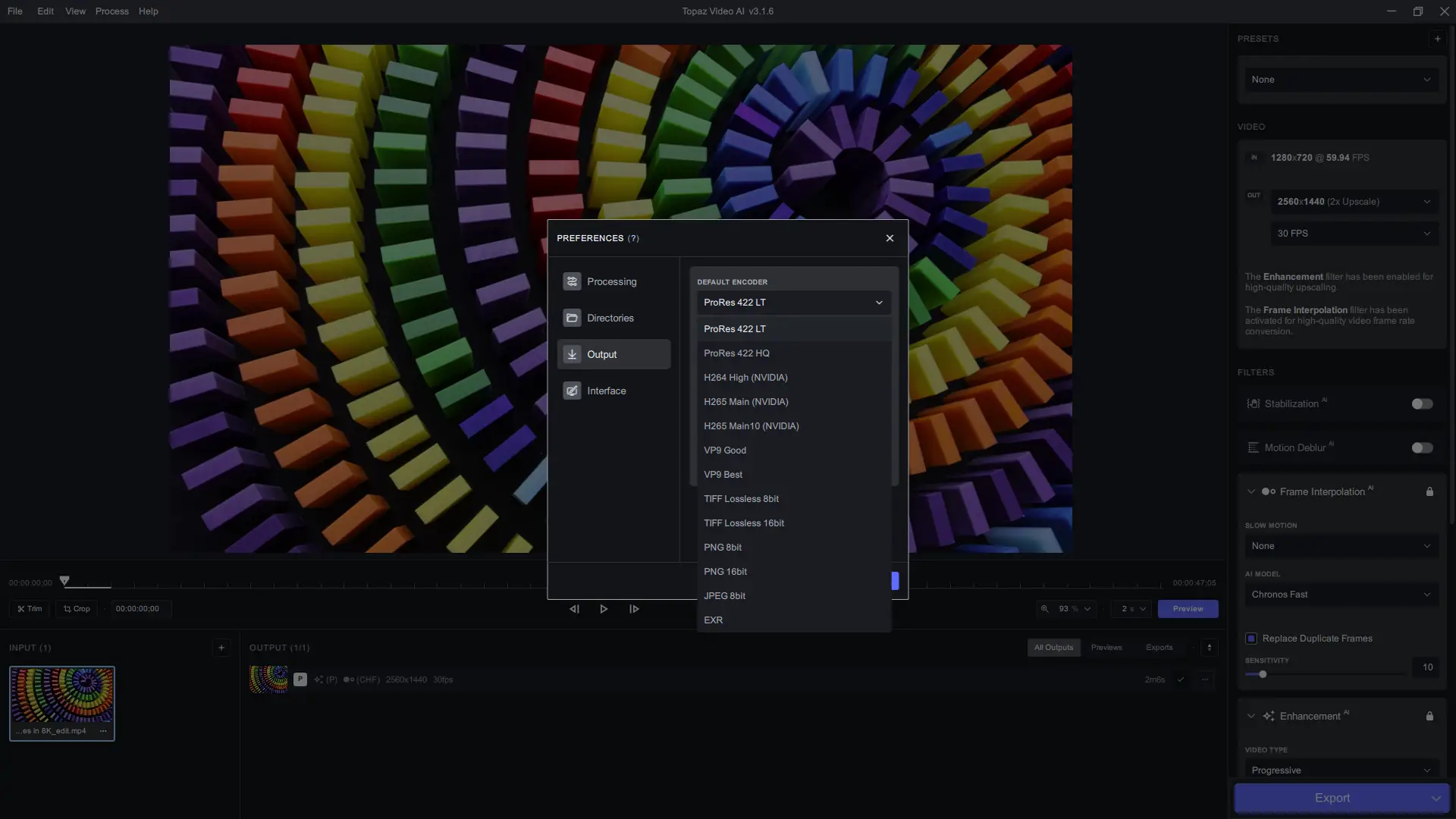The image size is (1456, 819).
Task: Open the 30 FPS output dropdown
Action: pyautogui.click(x=1354, y=234)
